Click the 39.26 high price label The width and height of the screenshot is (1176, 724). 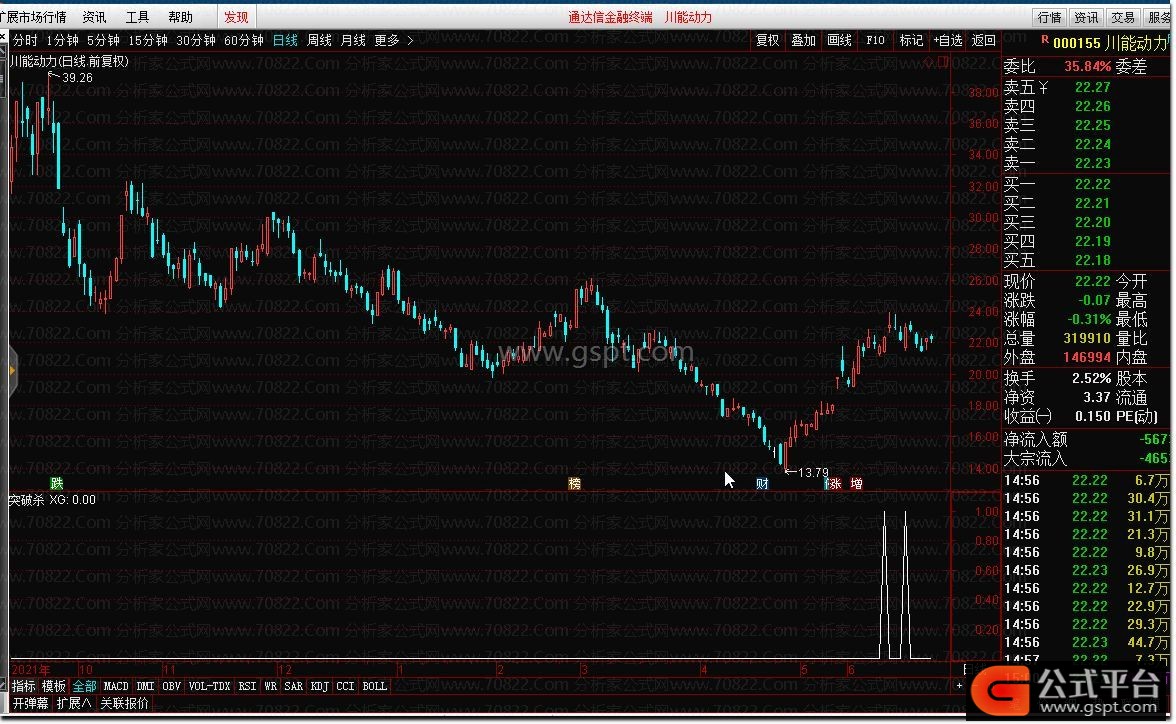pyautogui.click(x=77, y=78)
